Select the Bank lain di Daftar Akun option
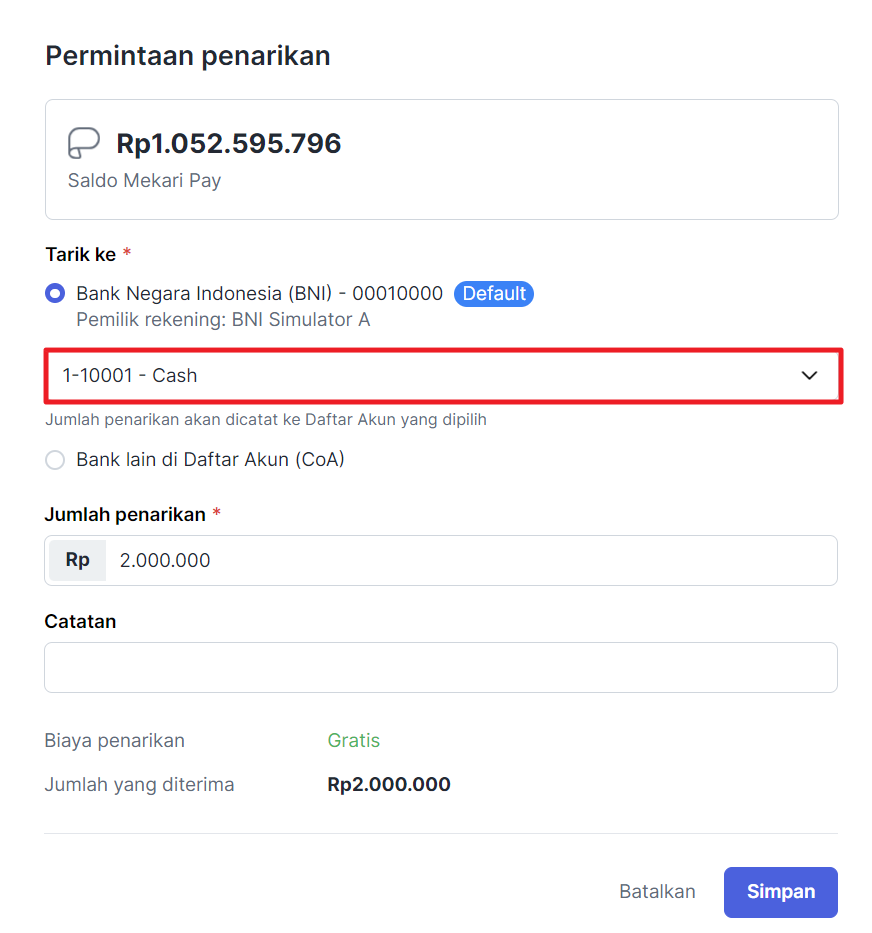 pyautogui.click(x=56, y=460)
